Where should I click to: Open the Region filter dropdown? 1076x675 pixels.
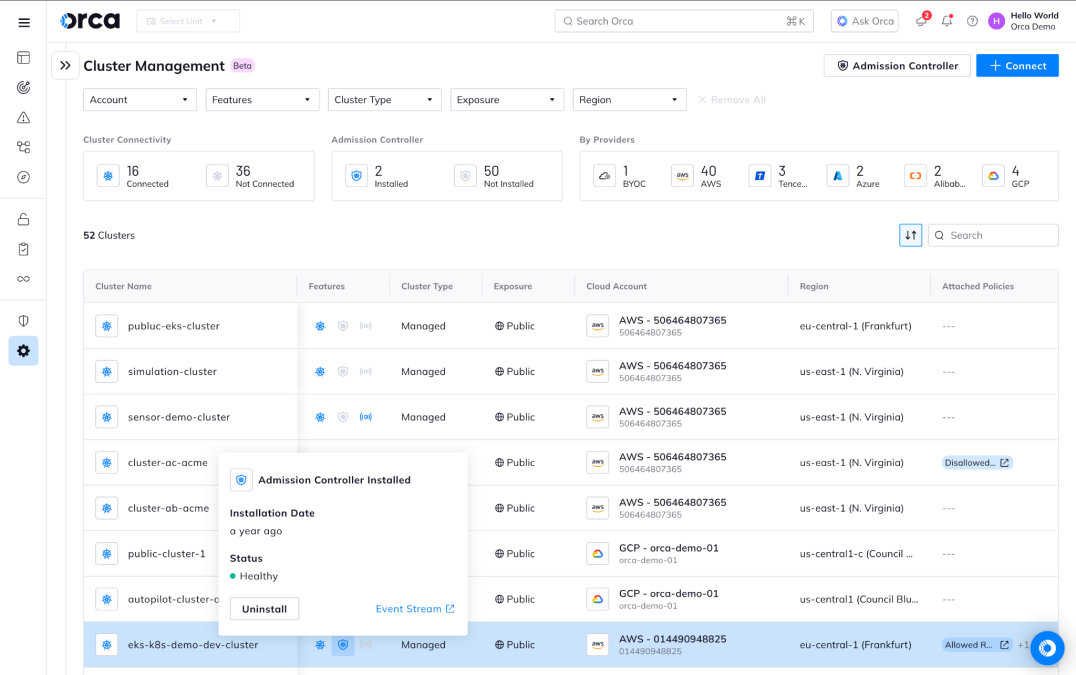tap(629, 99)
